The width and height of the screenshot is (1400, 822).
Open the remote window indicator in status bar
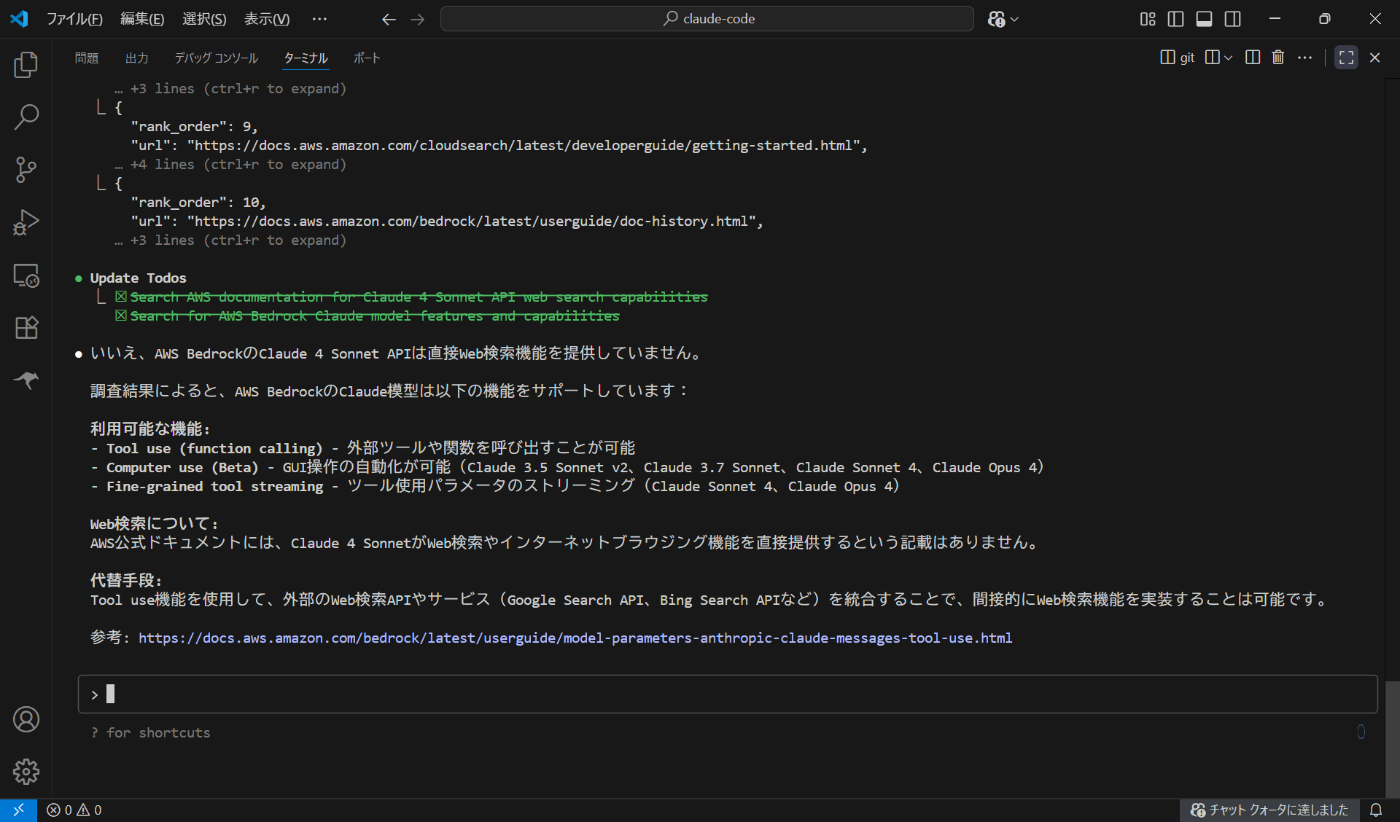click(19, 810)
